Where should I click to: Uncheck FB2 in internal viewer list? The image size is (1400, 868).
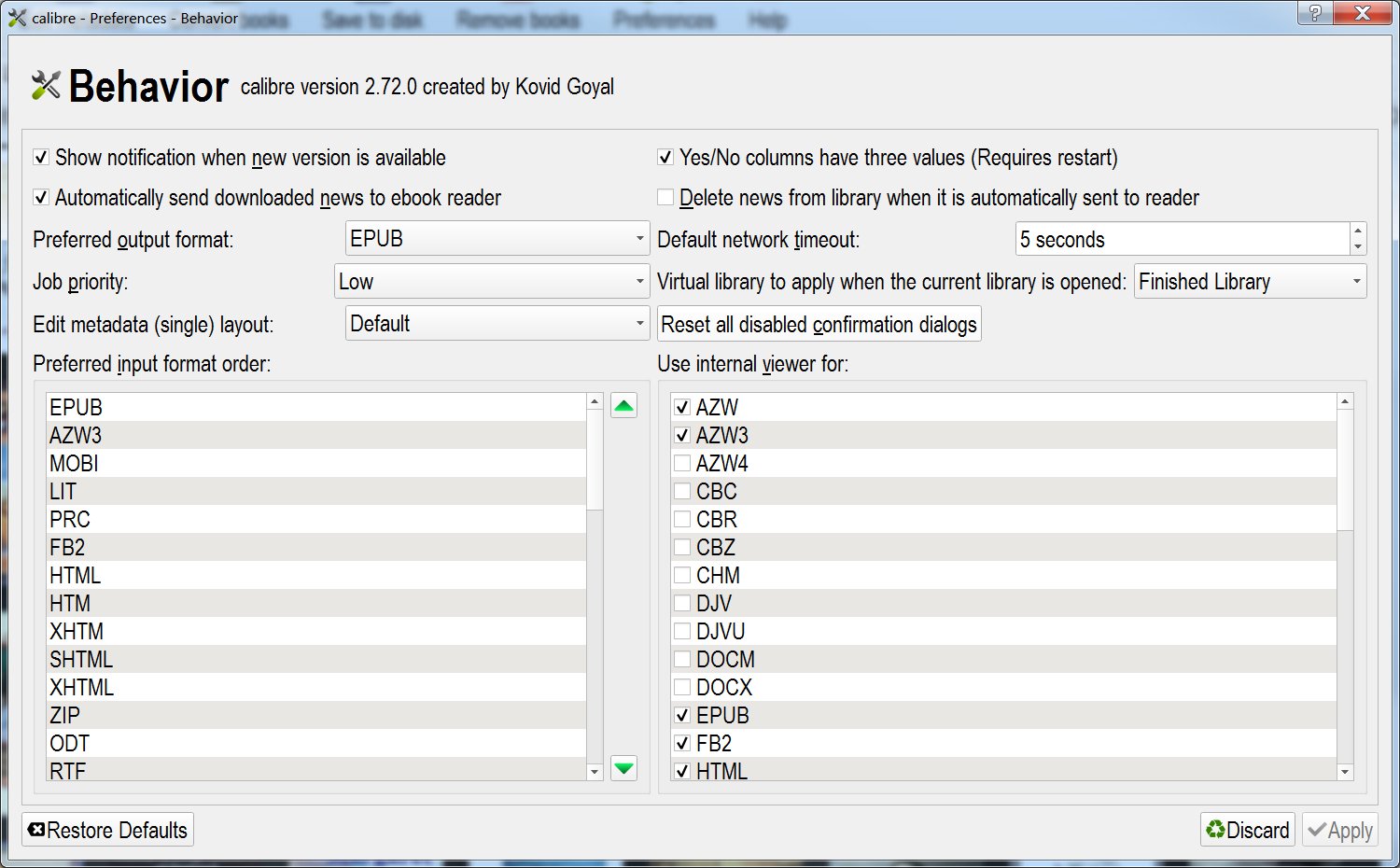point(682,743)
